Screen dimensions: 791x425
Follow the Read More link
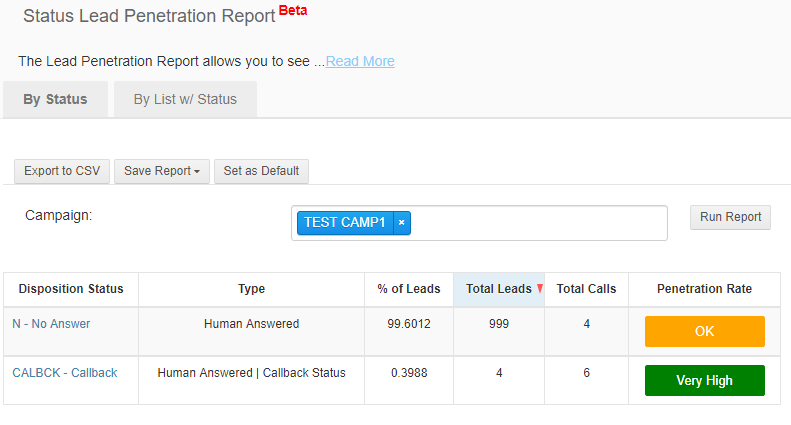(360, 61)
